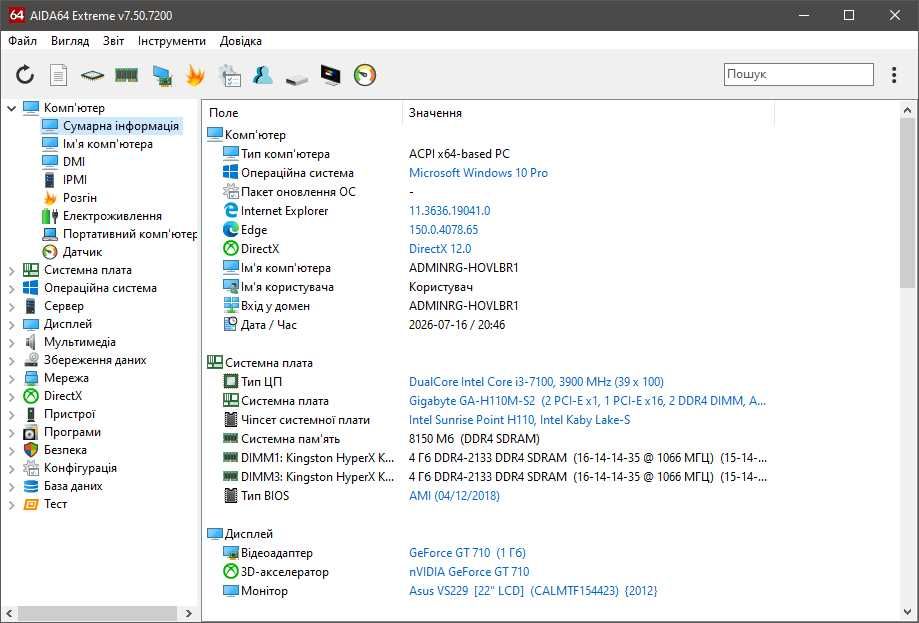Screen dimensions: 919x623
Task: Select the База даних tree item
Action: click(x=73, y=486)
